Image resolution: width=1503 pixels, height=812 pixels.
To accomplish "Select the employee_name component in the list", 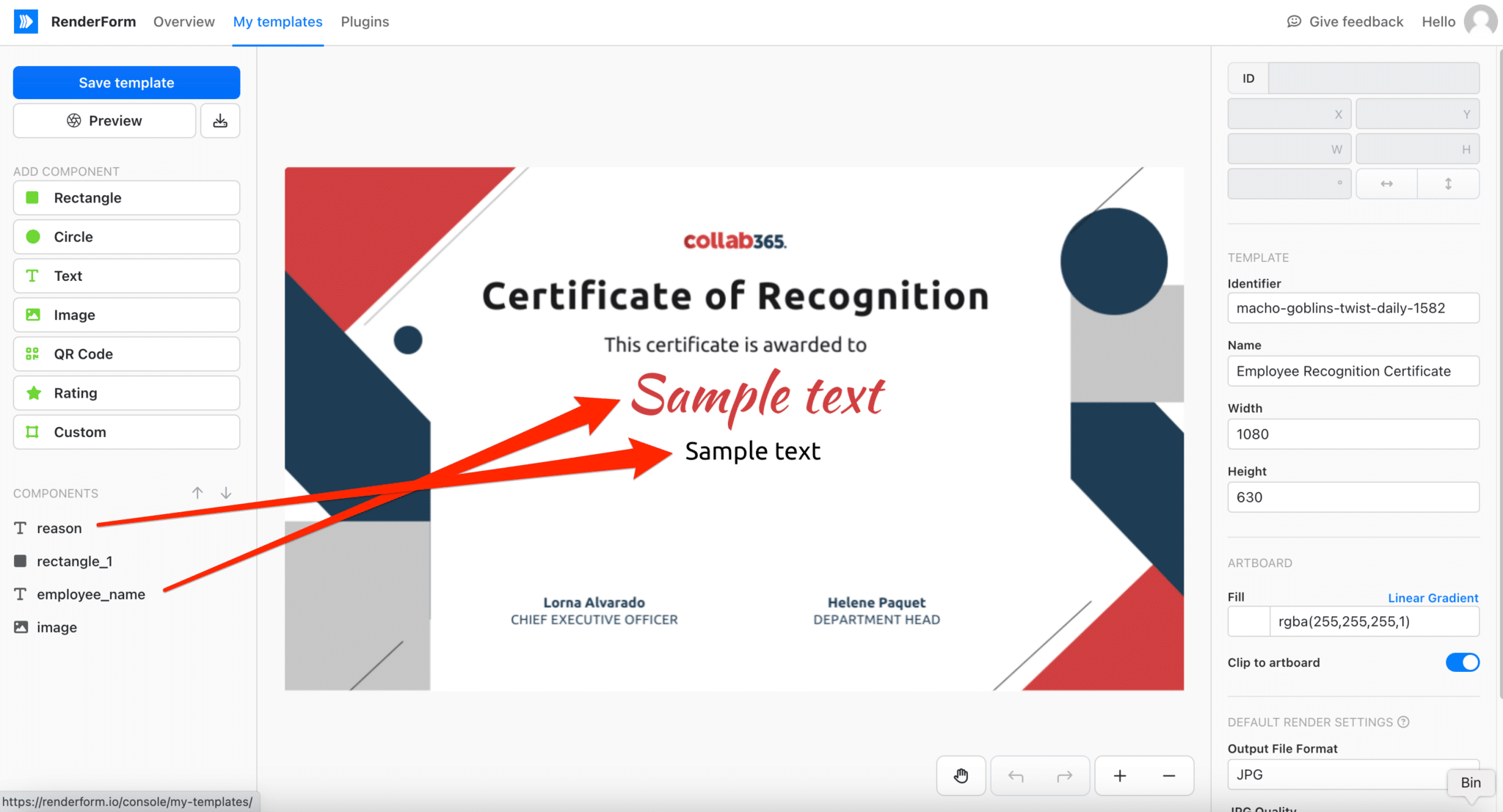I will click(x=90, y=594).
